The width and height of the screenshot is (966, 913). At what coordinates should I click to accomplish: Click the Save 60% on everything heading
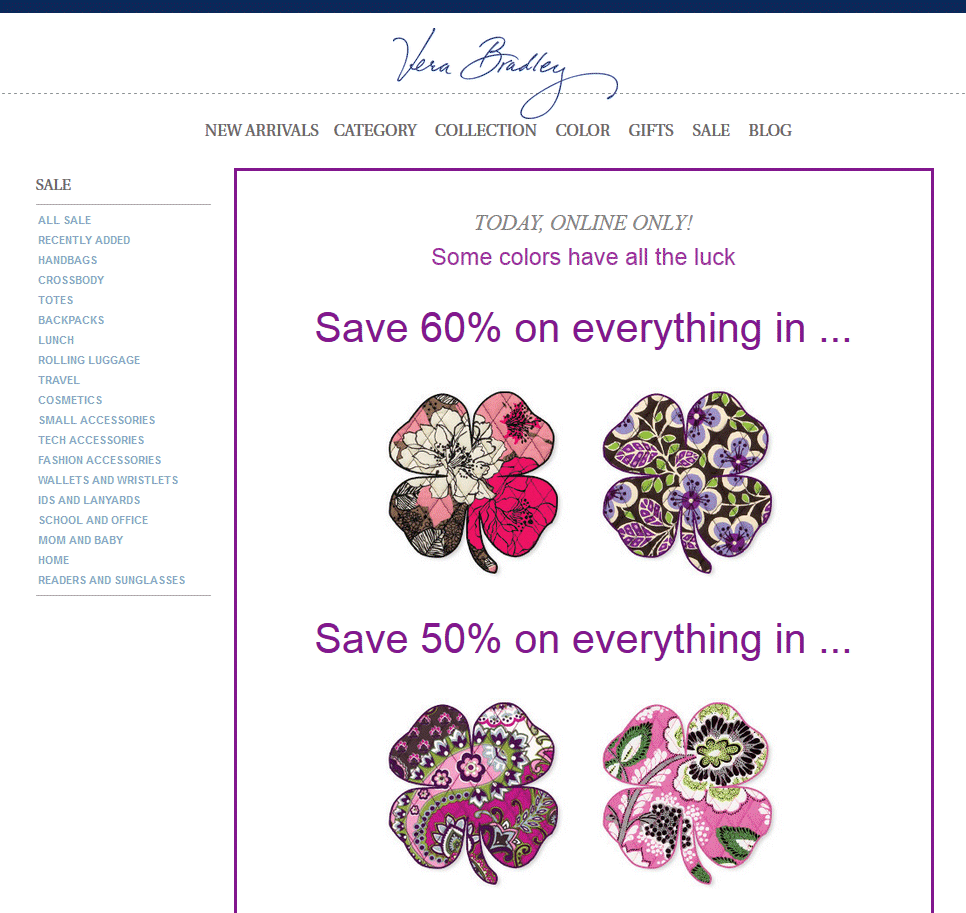pos(583,328)
